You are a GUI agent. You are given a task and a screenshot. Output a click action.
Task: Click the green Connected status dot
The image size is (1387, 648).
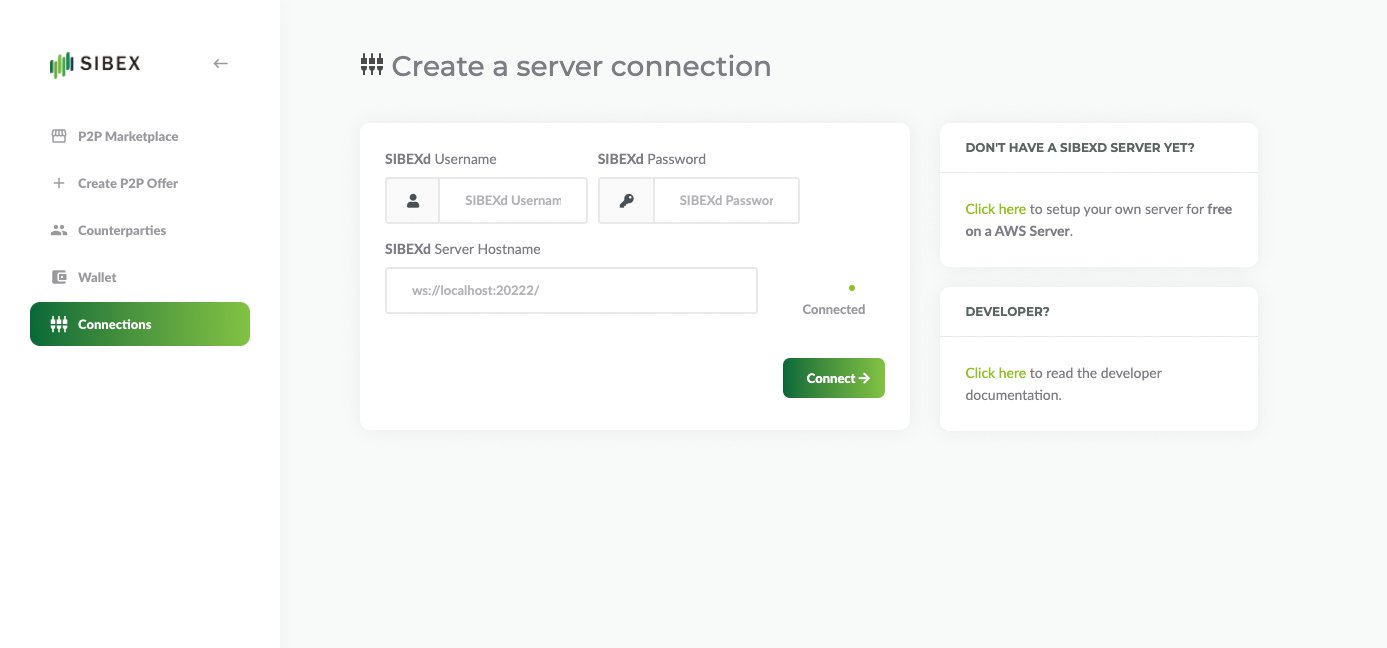(x=851, y=288)
